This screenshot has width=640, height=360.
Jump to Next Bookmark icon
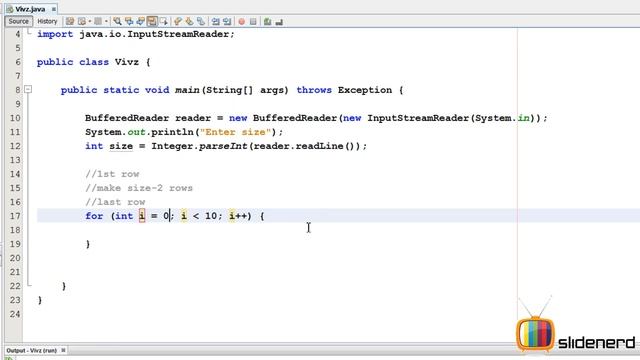(189, 21)
